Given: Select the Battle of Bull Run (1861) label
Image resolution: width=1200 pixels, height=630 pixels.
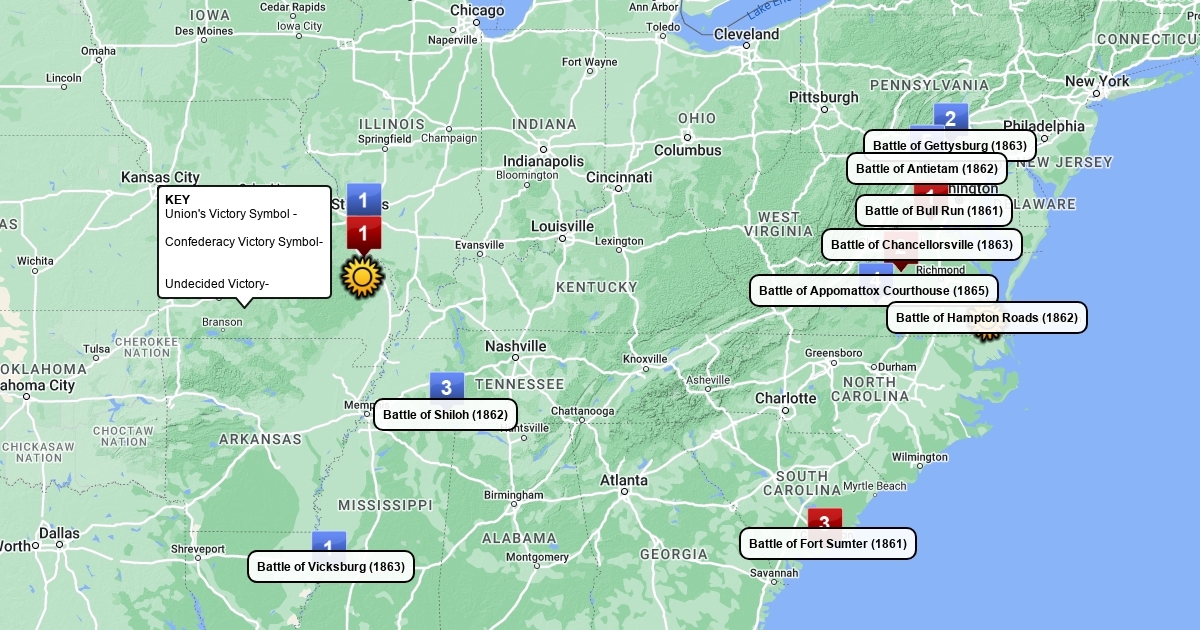Looking at the screenshot, I should (933, 211).
